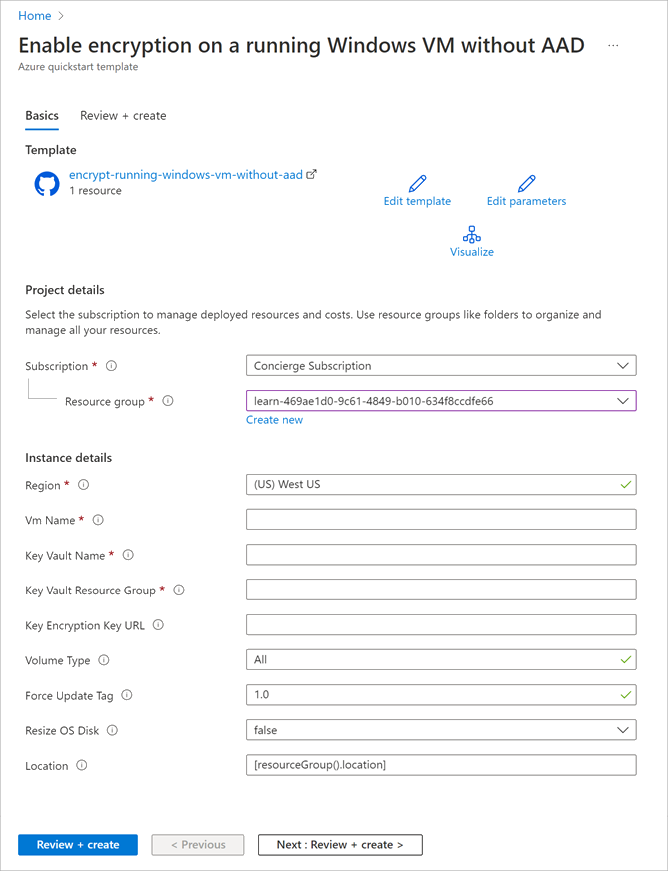Click the 'Azure quickstart template' subtitle

(x=78, y=67)
